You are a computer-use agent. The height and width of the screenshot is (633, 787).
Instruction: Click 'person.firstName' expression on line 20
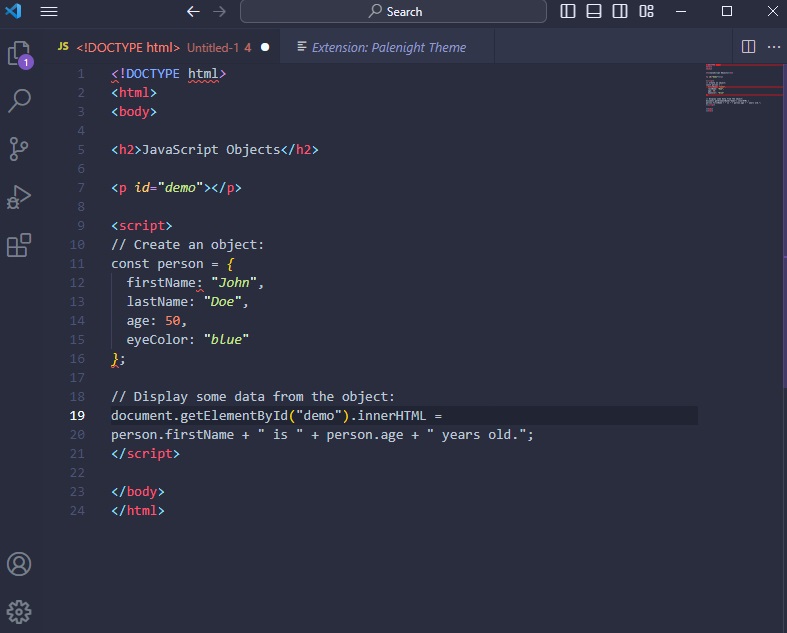(x=172, y=435)
